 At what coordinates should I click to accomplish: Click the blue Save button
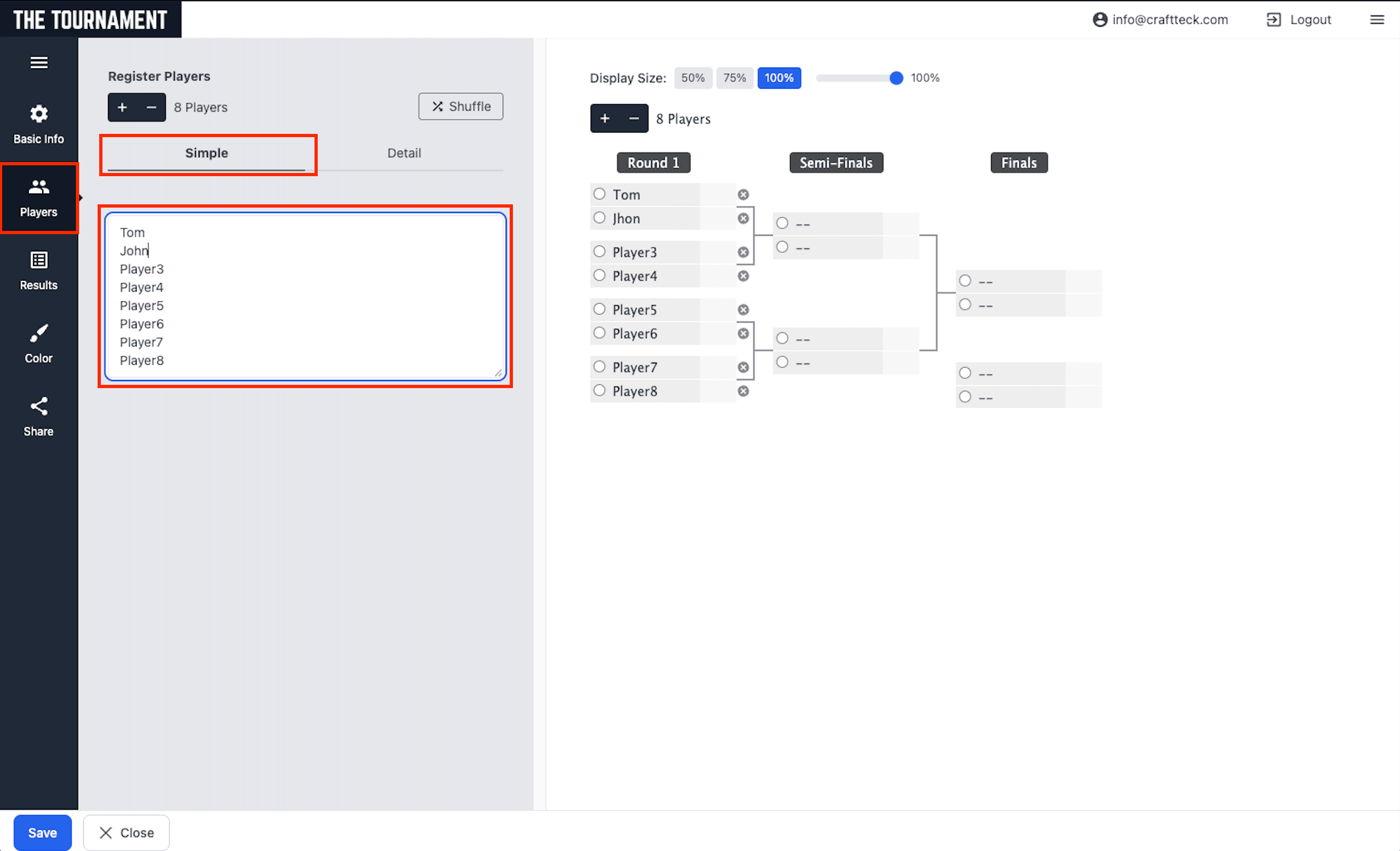point(43,833)
